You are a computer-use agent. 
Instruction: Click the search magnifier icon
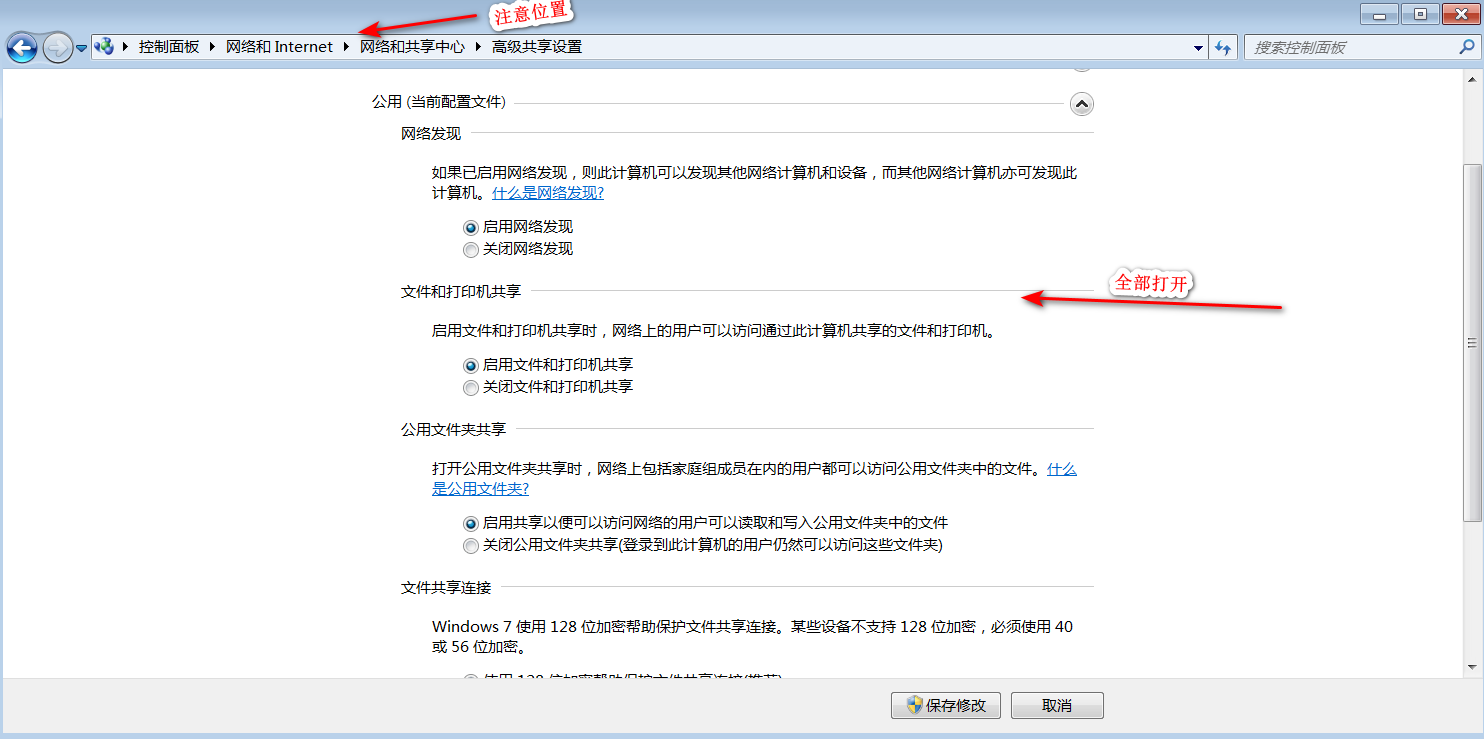pos(1466,47)
